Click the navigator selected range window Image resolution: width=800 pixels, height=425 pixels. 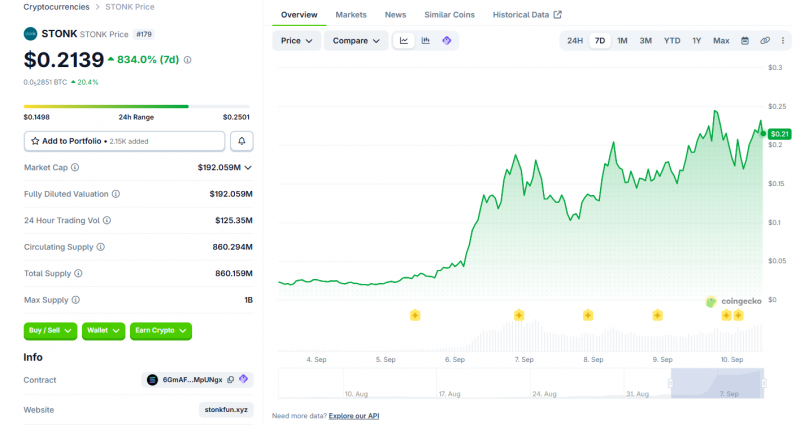pyautogui.click(x=717, y=383)
